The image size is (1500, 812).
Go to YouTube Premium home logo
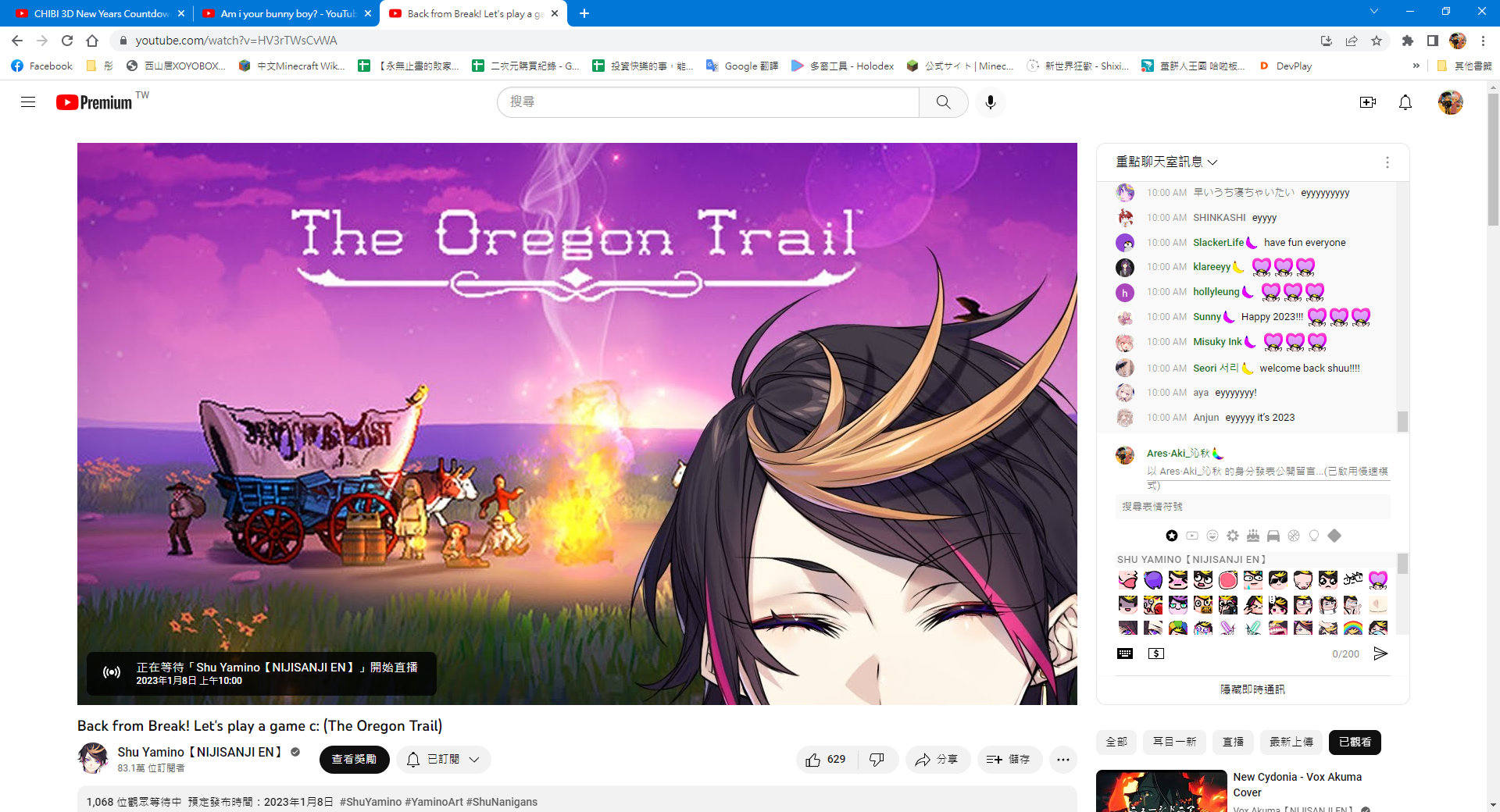[x=94, y=102]
